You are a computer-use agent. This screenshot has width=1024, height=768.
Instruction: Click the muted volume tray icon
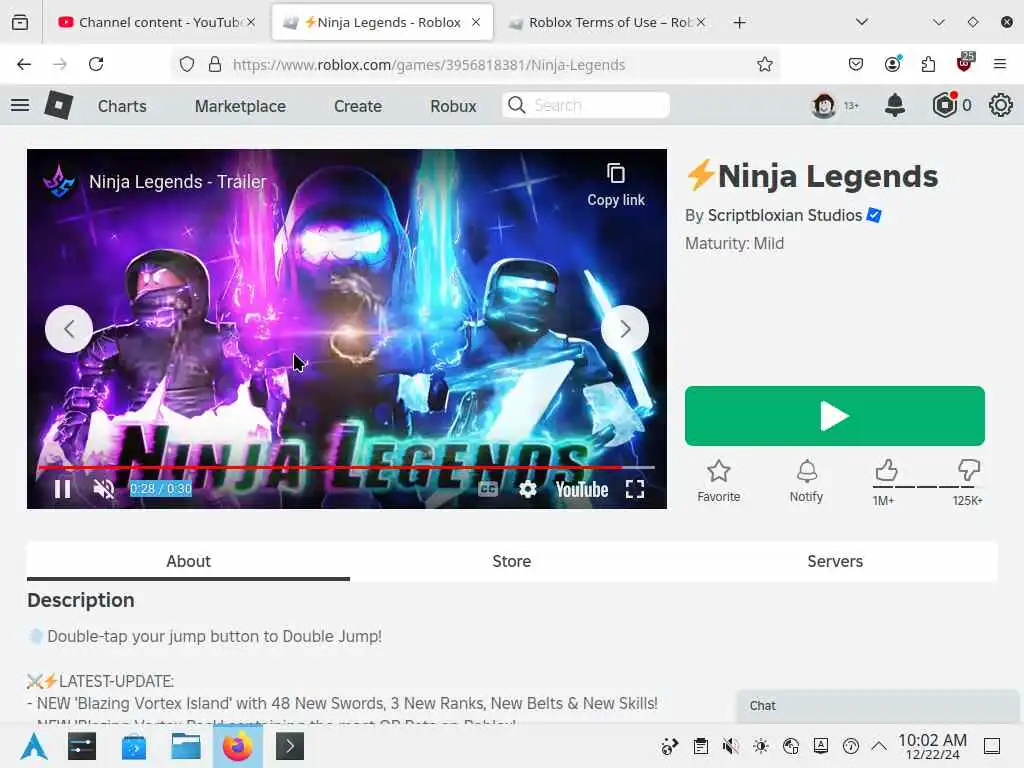(731, 746)
